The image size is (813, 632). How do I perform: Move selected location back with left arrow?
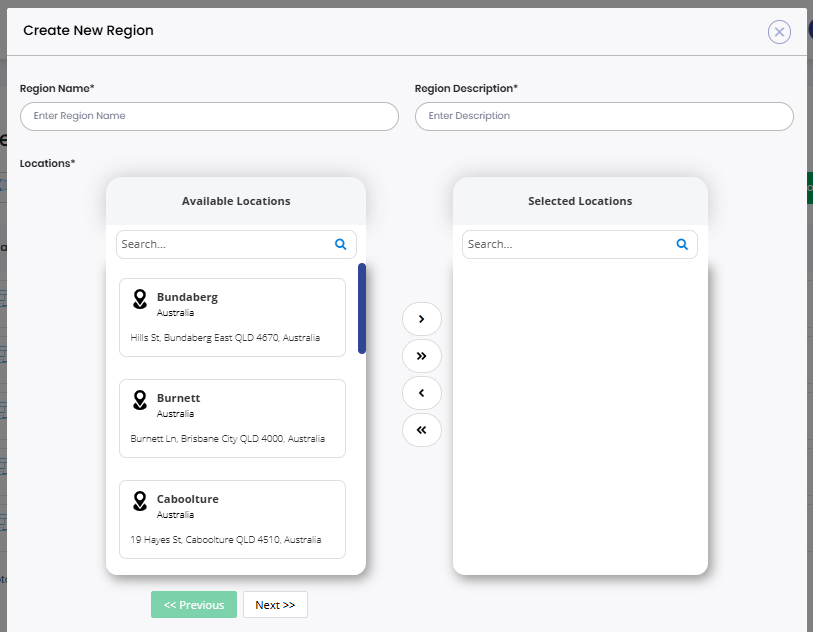pos(422,393)
